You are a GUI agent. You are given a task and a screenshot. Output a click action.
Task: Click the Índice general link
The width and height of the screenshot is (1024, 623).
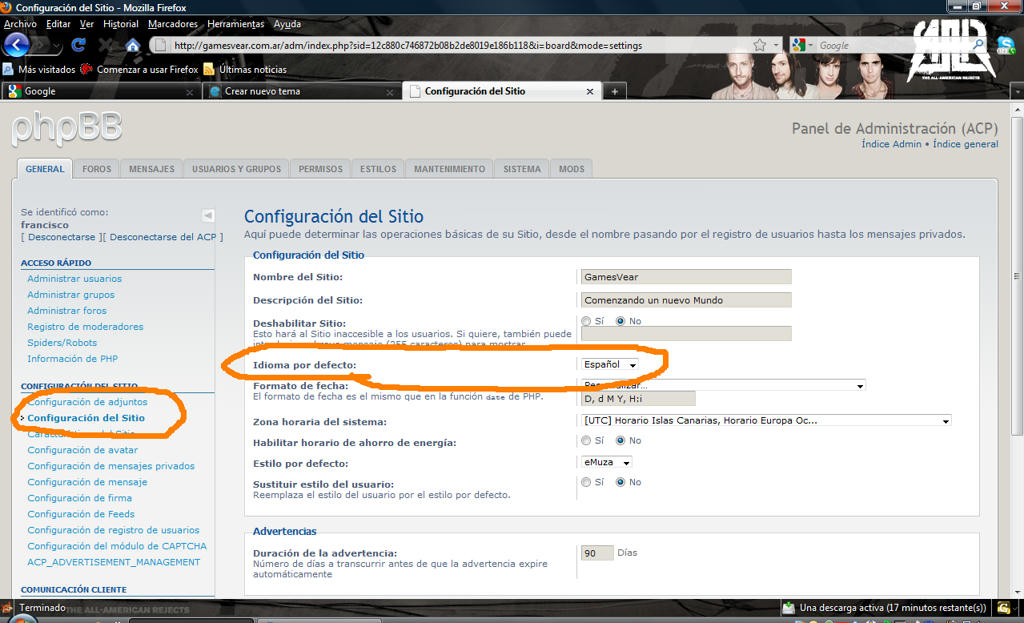965,144
